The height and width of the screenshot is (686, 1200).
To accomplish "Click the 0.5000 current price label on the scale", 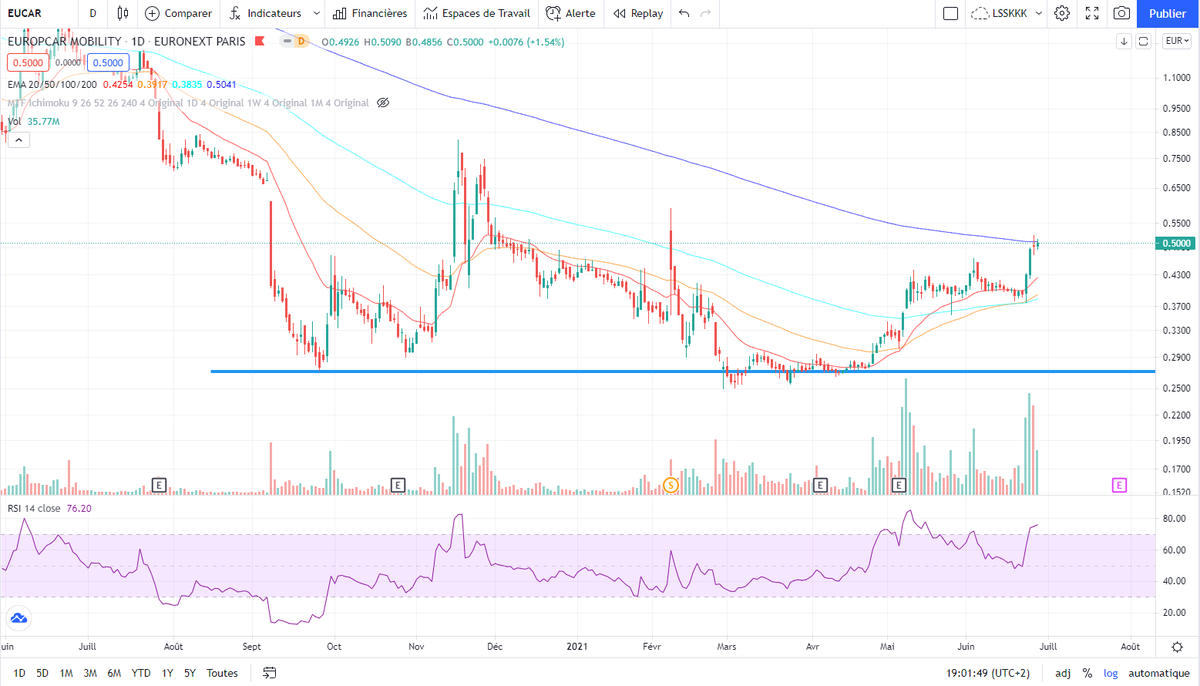I will click(x=1176, y=243).
